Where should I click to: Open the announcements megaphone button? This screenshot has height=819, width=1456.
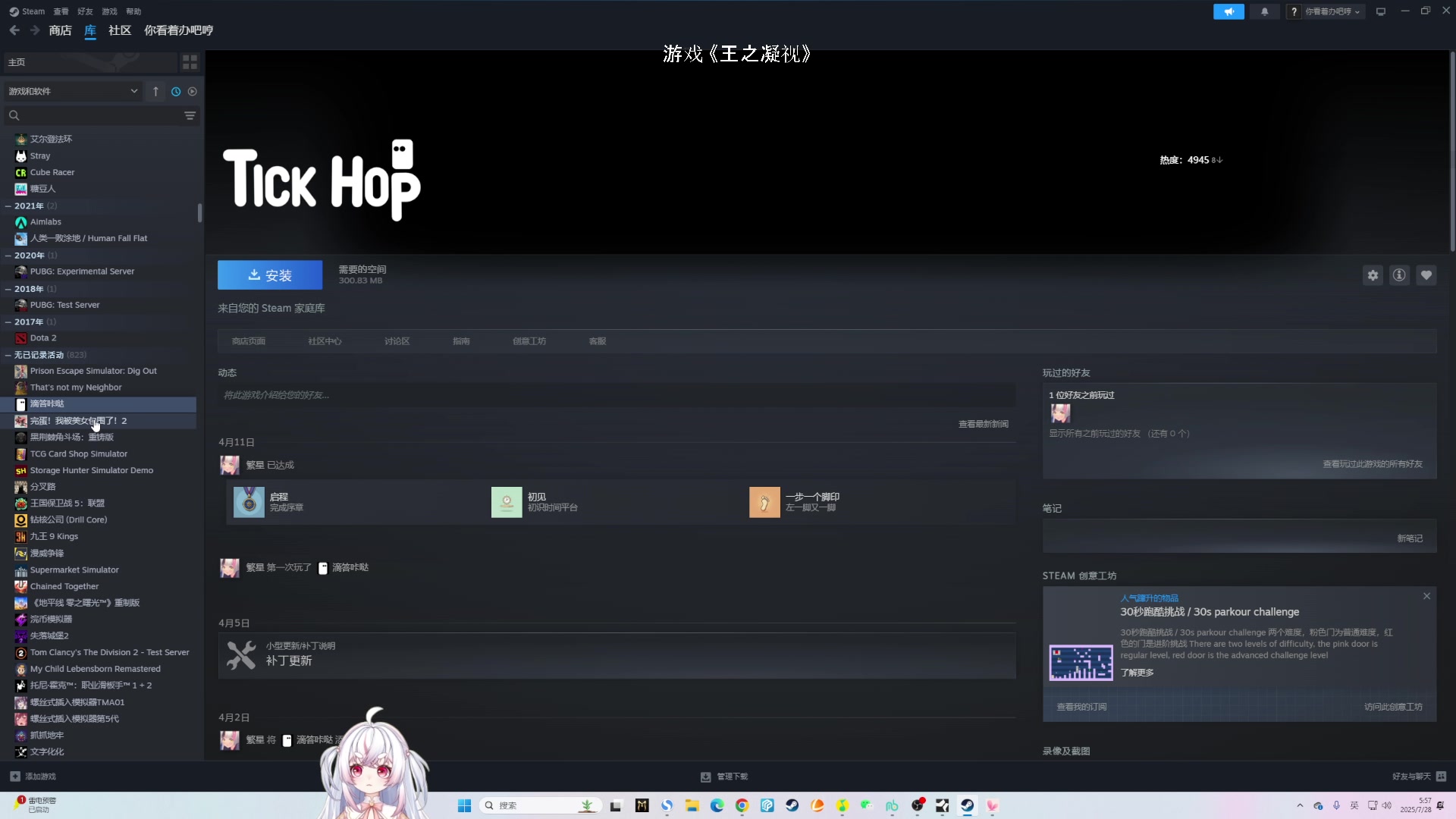point(1228,11)
